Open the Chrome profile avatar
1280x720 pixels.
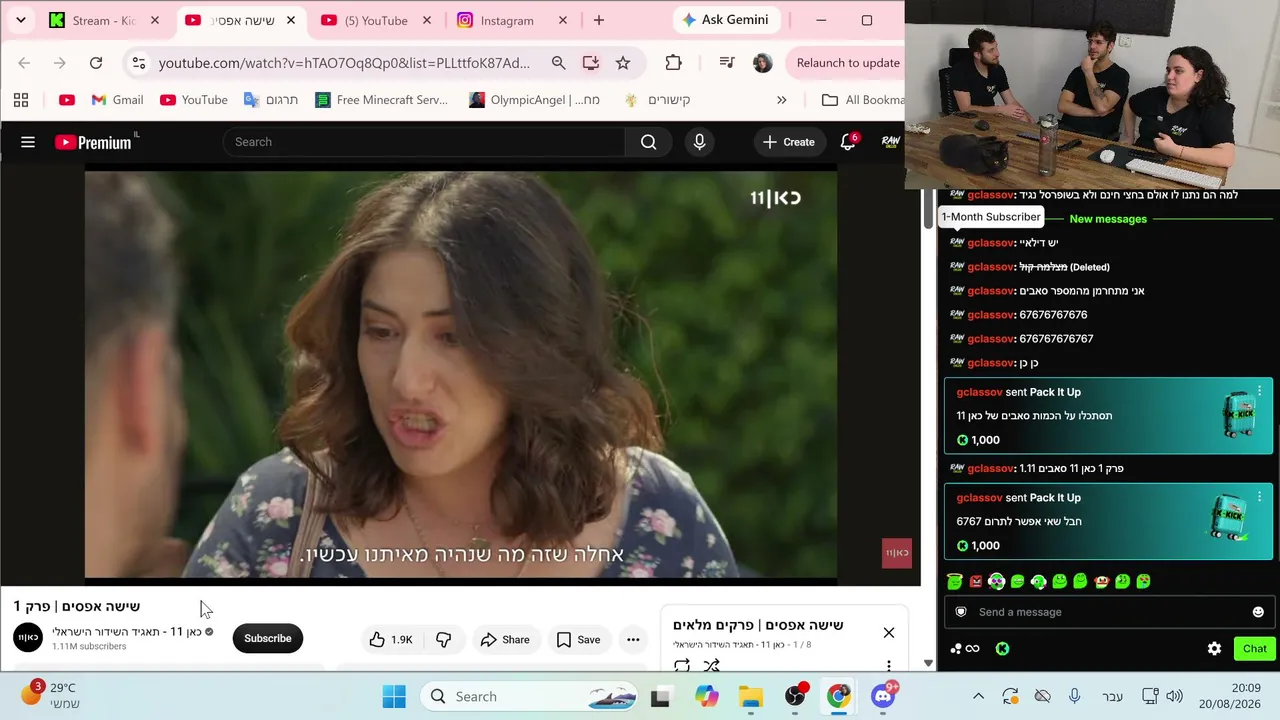coord(762,63)
